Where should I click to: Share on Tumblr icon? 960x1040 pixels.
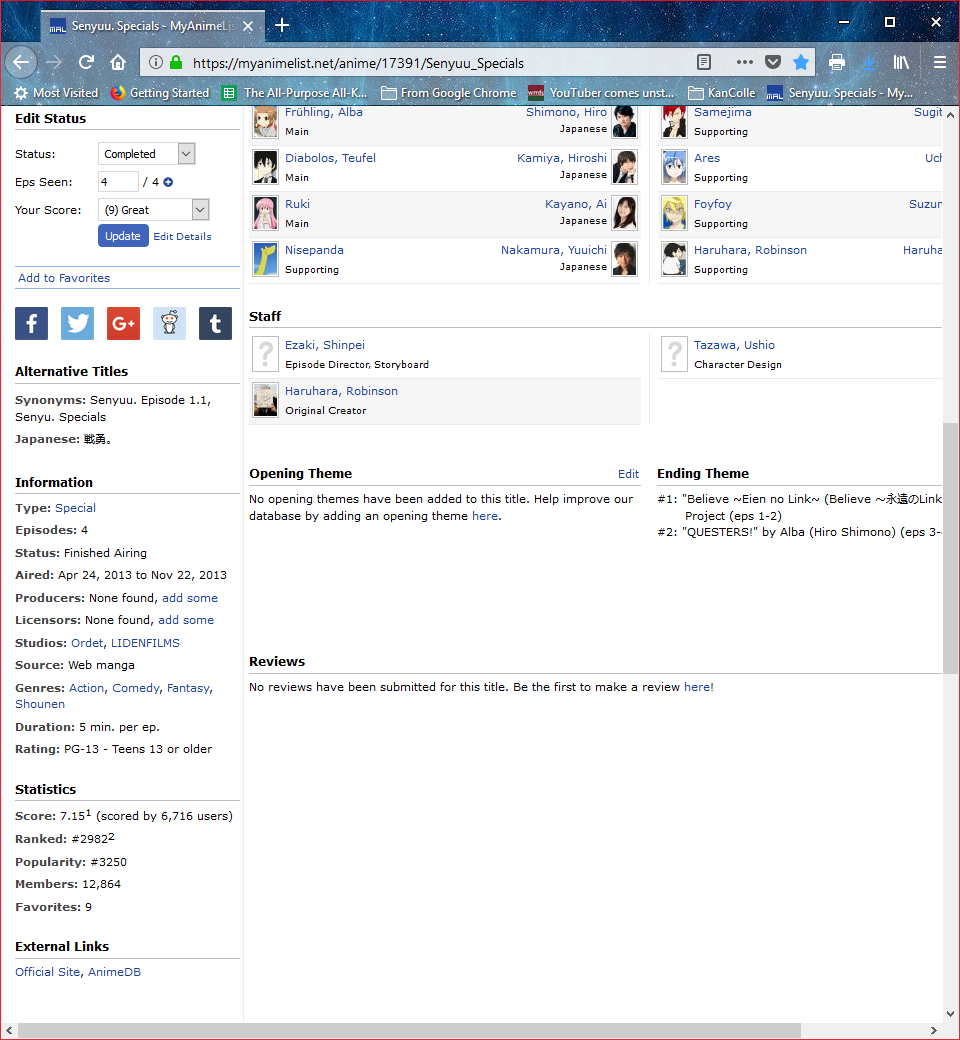(x=215, y=324)
